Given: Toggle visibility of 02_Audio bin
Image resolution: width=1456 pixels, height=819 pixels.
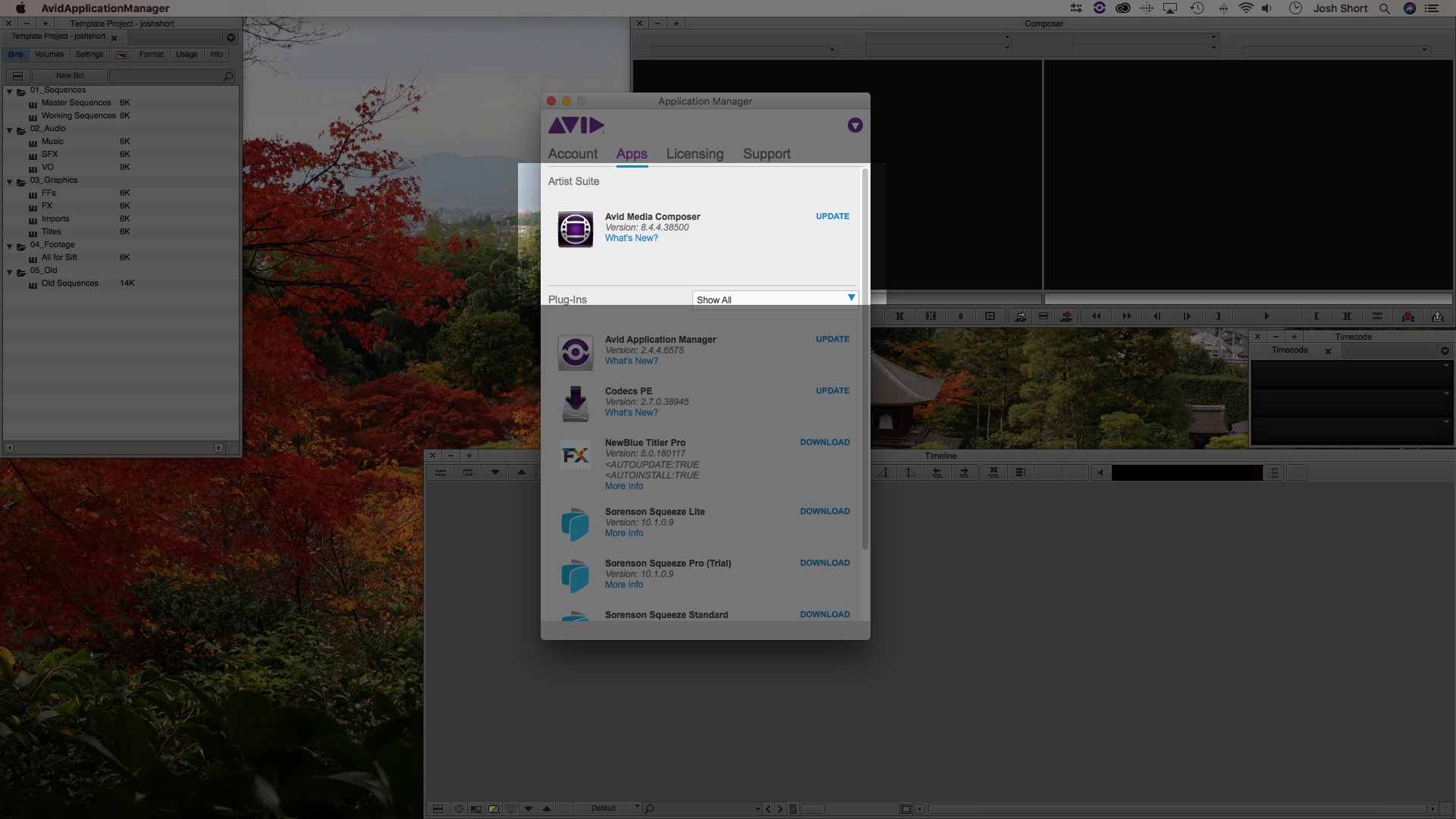Looking at the screenshot, I should (x=9, y=128).
